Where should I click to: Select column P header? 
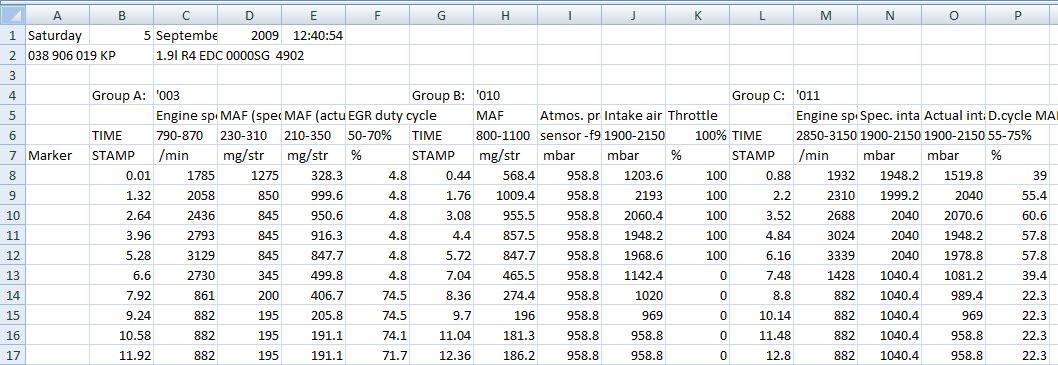[1018, 15]
